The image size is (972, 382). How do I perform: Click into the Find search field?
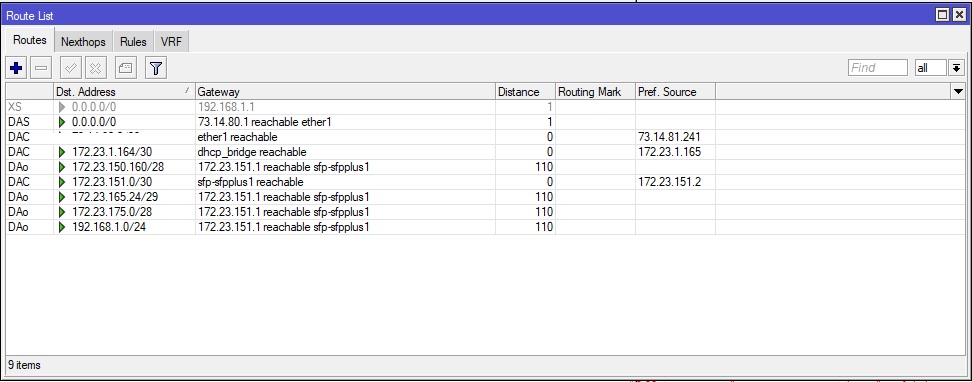pos(878,68)
